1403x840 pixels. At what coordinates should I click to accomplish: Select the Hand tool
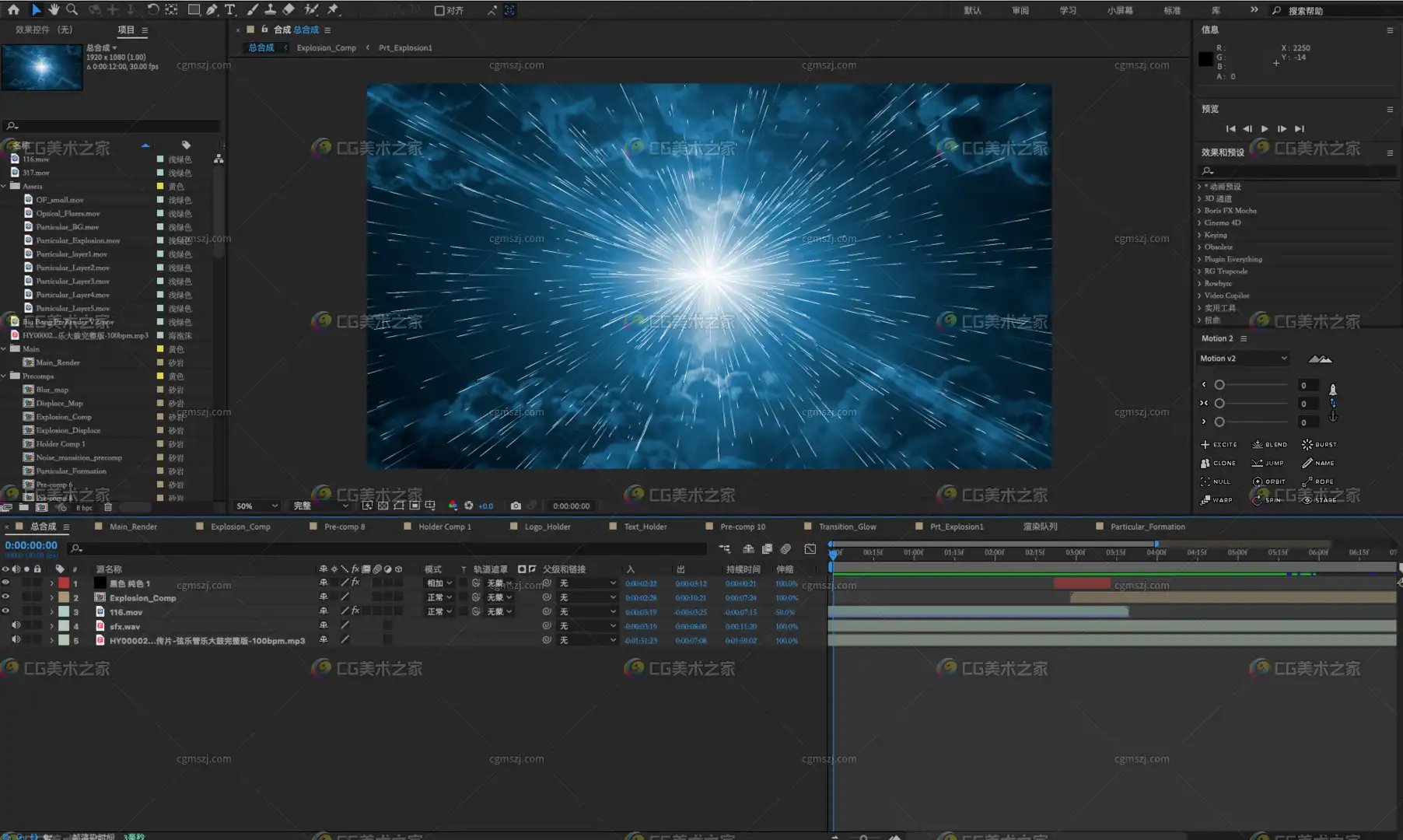[x=54, y=9]
